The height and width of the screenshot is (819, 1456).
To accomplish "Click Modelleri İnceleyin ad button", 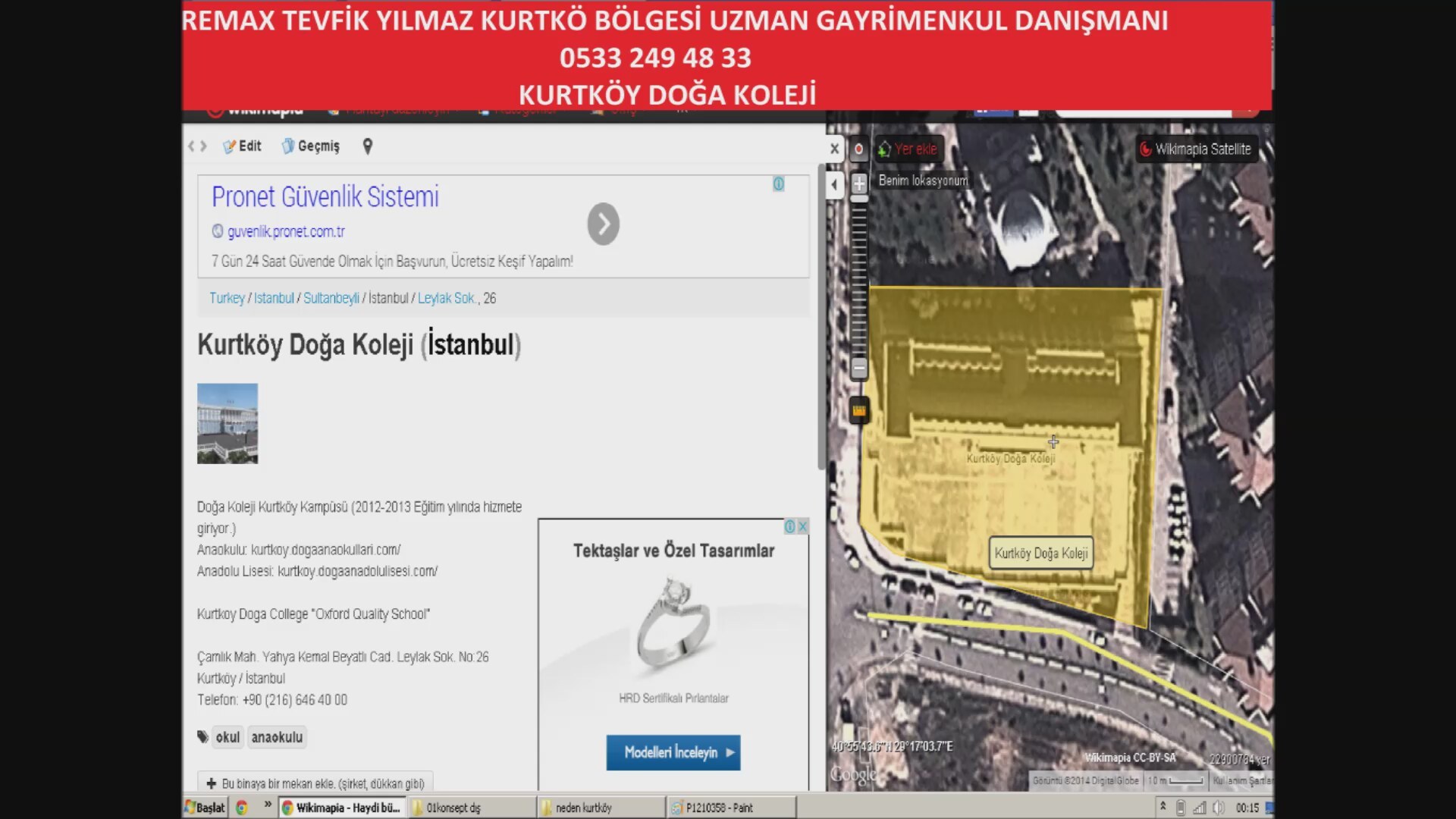I will 673,752.
